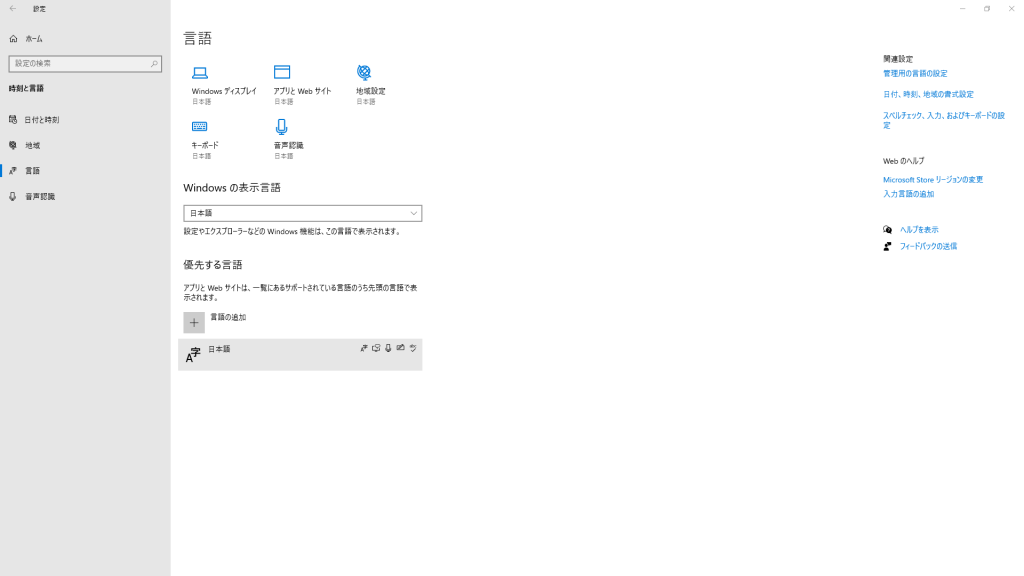Click the display language feature icon in 日本語 row
The width and height of the screenshot is (1024, 576).
pos(364,348)
